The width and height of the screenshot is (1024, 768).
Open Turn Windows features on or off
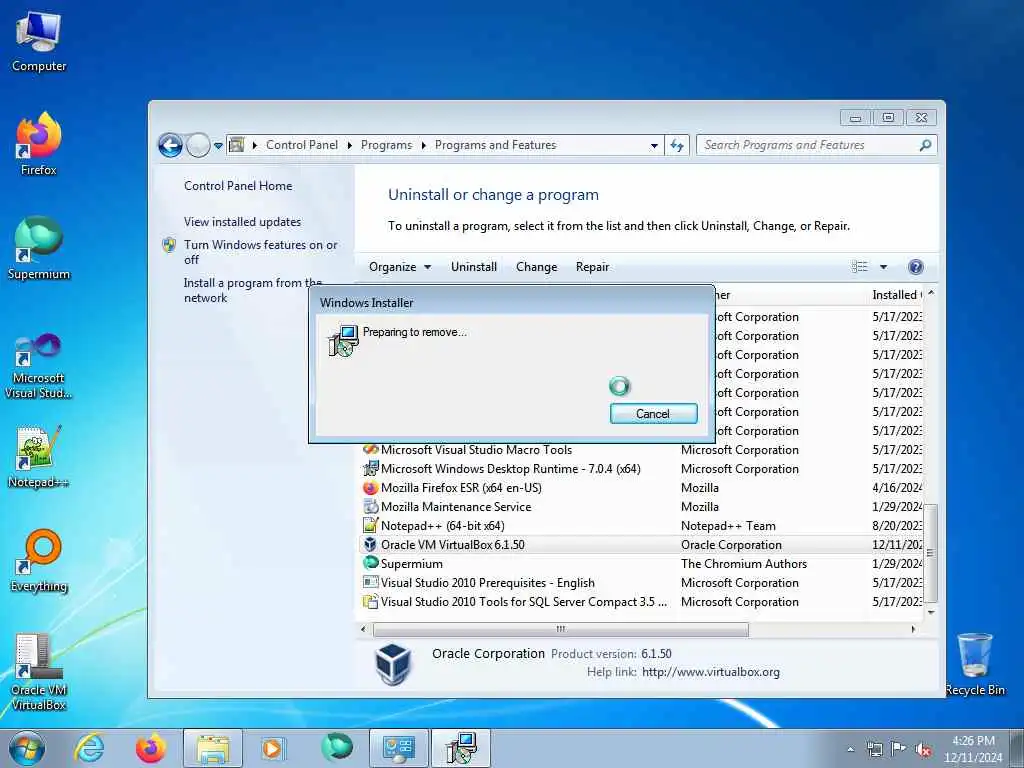pyautogui.click(x=260, y=252)
